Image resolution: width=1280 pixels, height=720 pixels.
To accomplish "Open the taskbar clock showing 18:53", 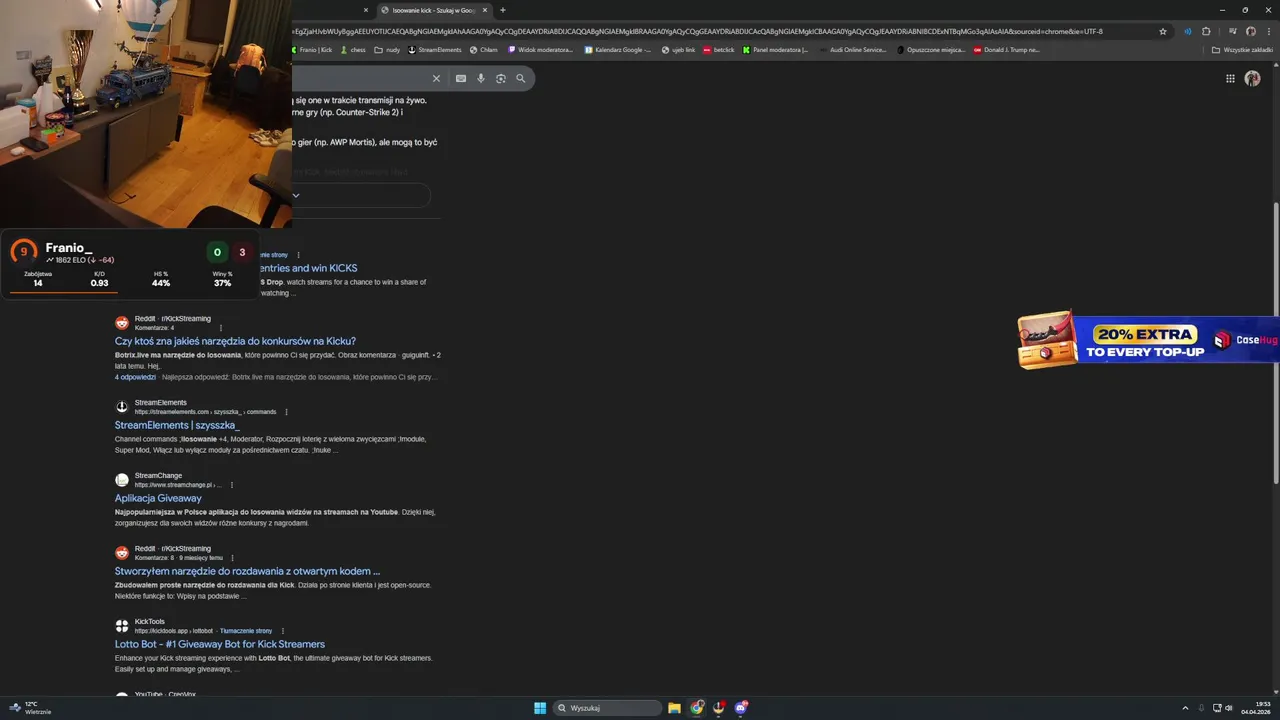I will click(1255, 708).
